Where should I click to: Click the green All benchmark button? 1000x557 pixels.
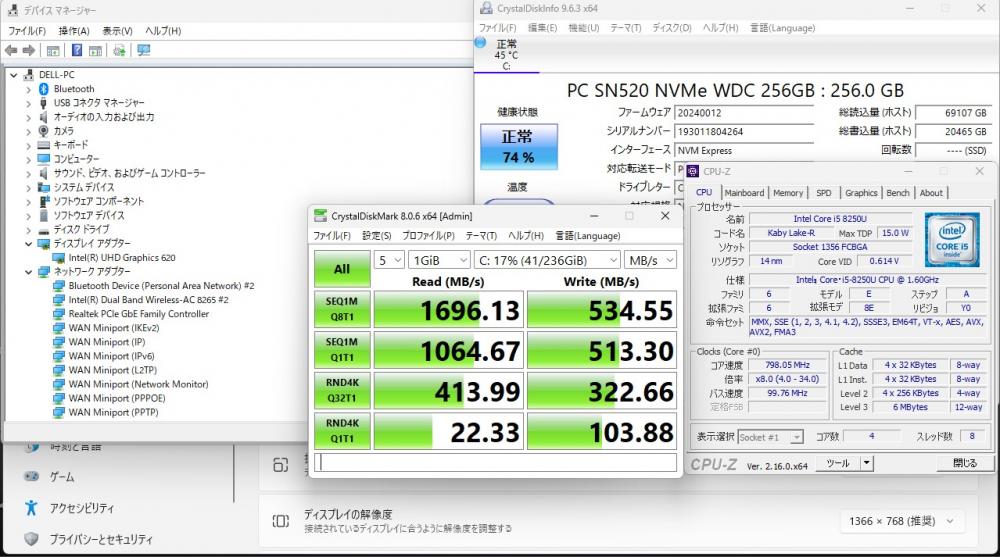point(341,268)
